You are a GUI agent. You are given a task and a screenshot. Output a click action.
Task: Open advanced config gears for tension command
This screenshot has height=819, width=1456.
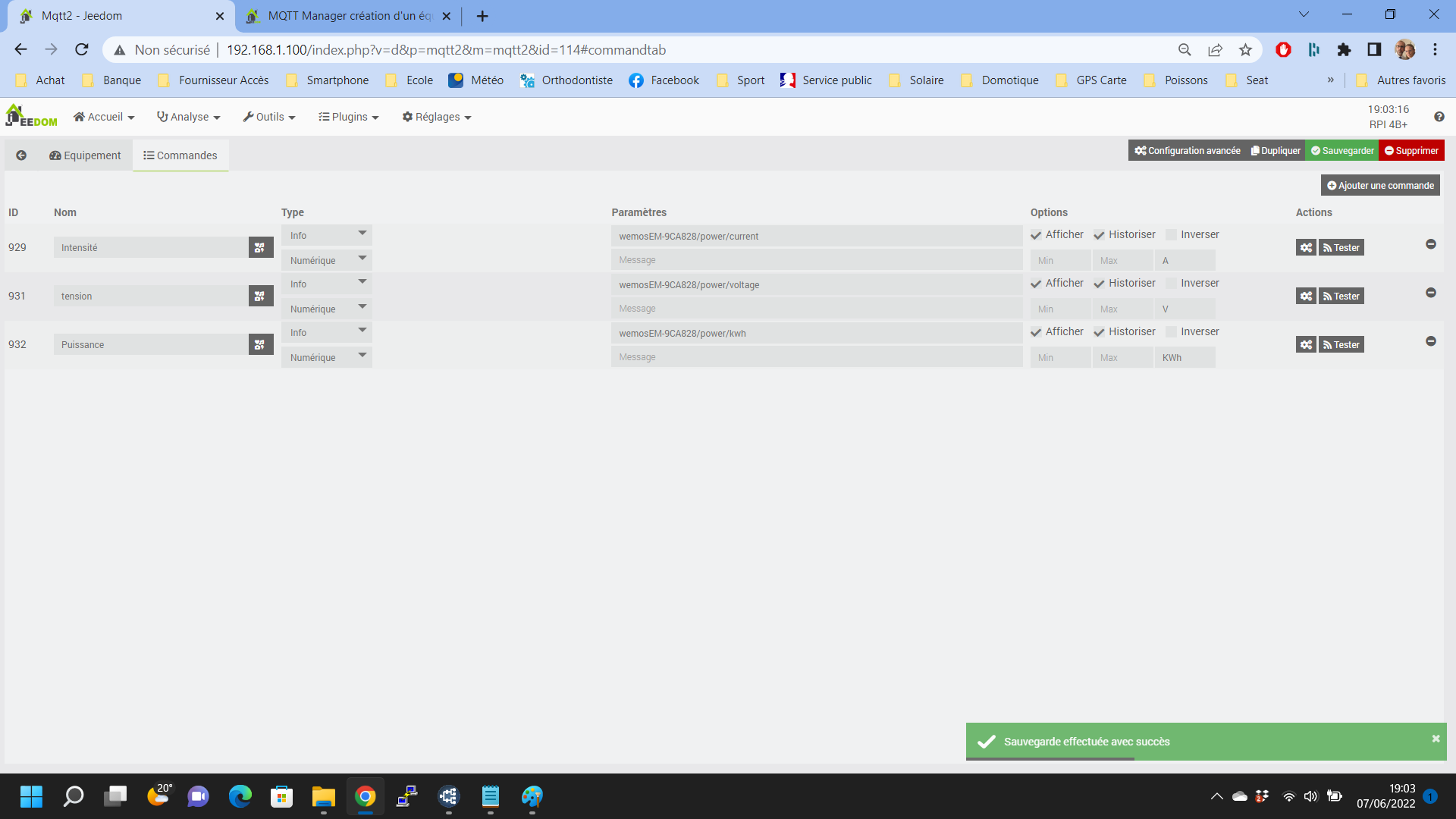1305,297
